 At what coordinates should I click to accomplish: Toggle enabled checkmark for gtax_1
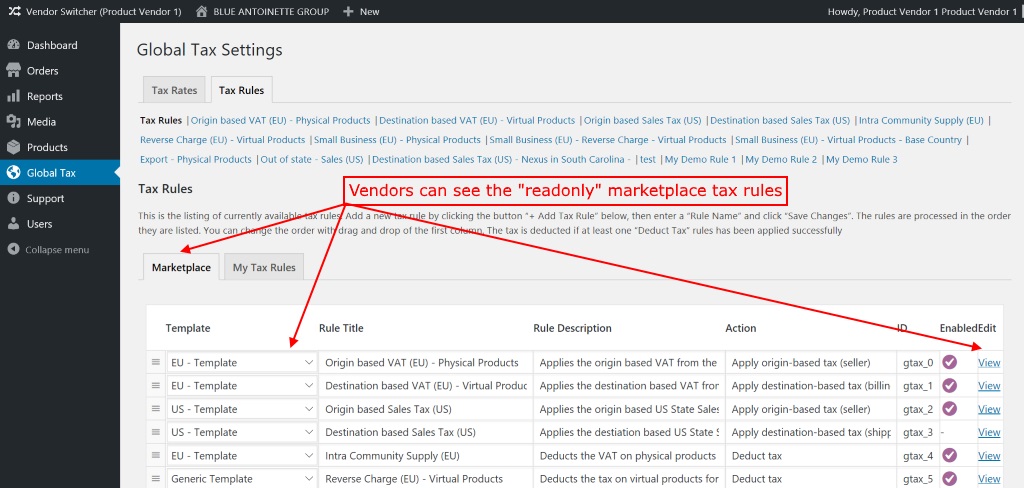click(x=949, y=385)
